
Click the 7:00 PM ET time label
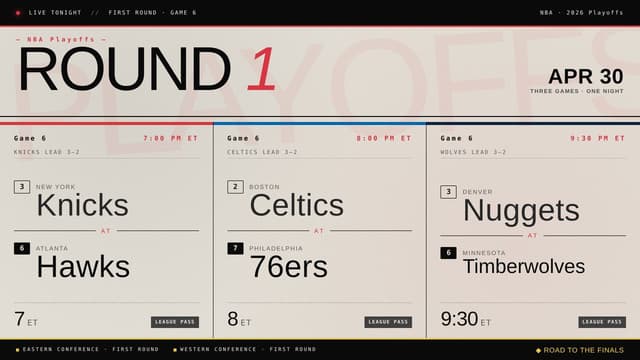[x=171, y=138]
